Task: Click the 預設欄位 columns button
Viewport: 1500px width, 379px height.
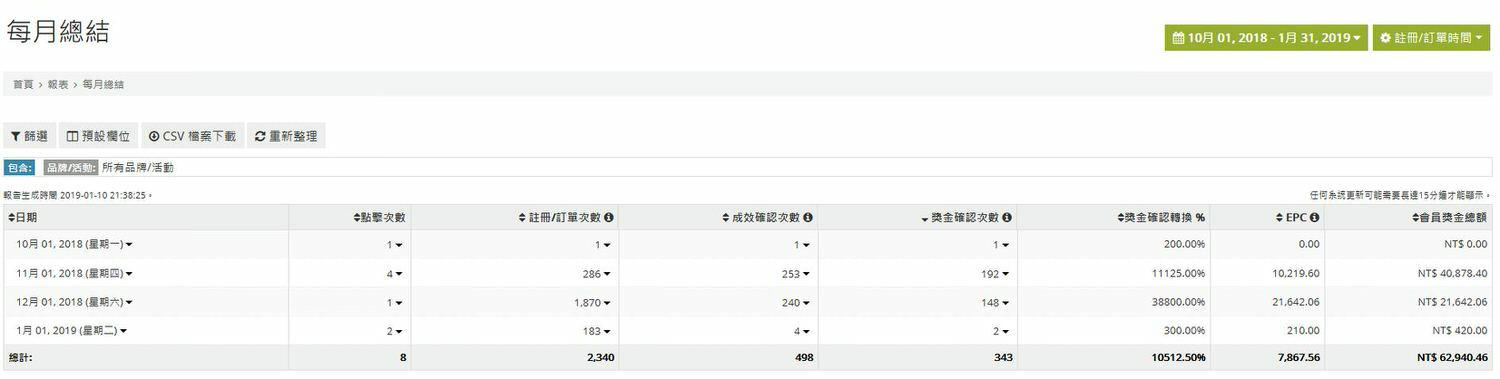Action: [98, 136]
